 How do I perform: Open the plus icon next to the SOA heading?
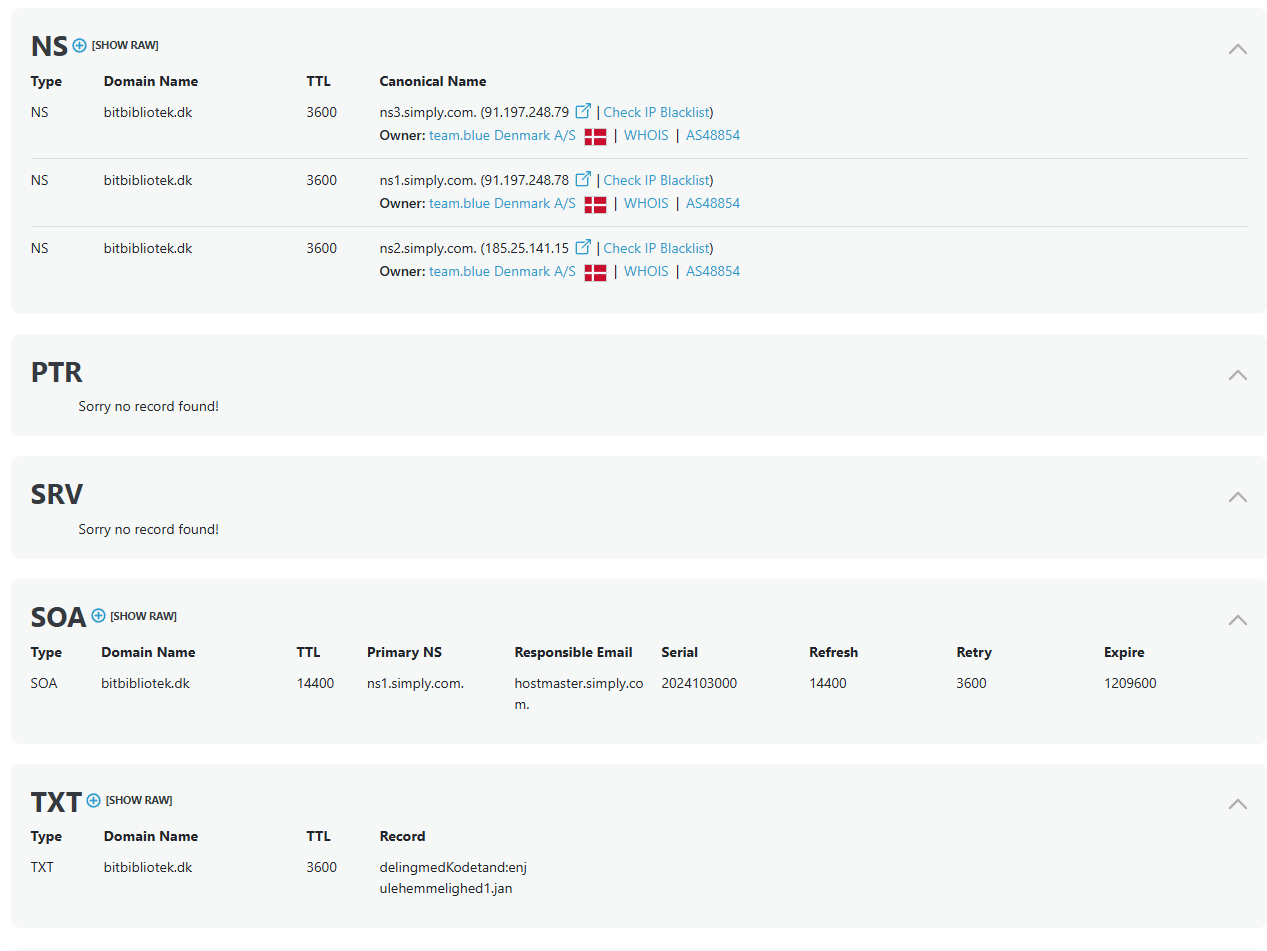[x=98, y=615]
